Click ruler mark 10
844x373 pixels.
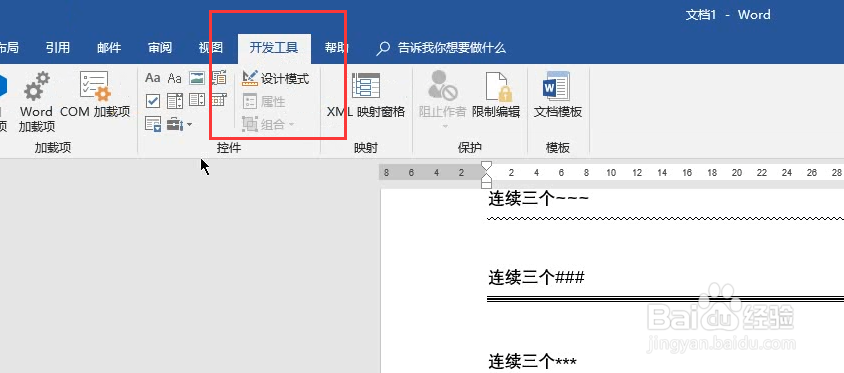click(611, 173)
